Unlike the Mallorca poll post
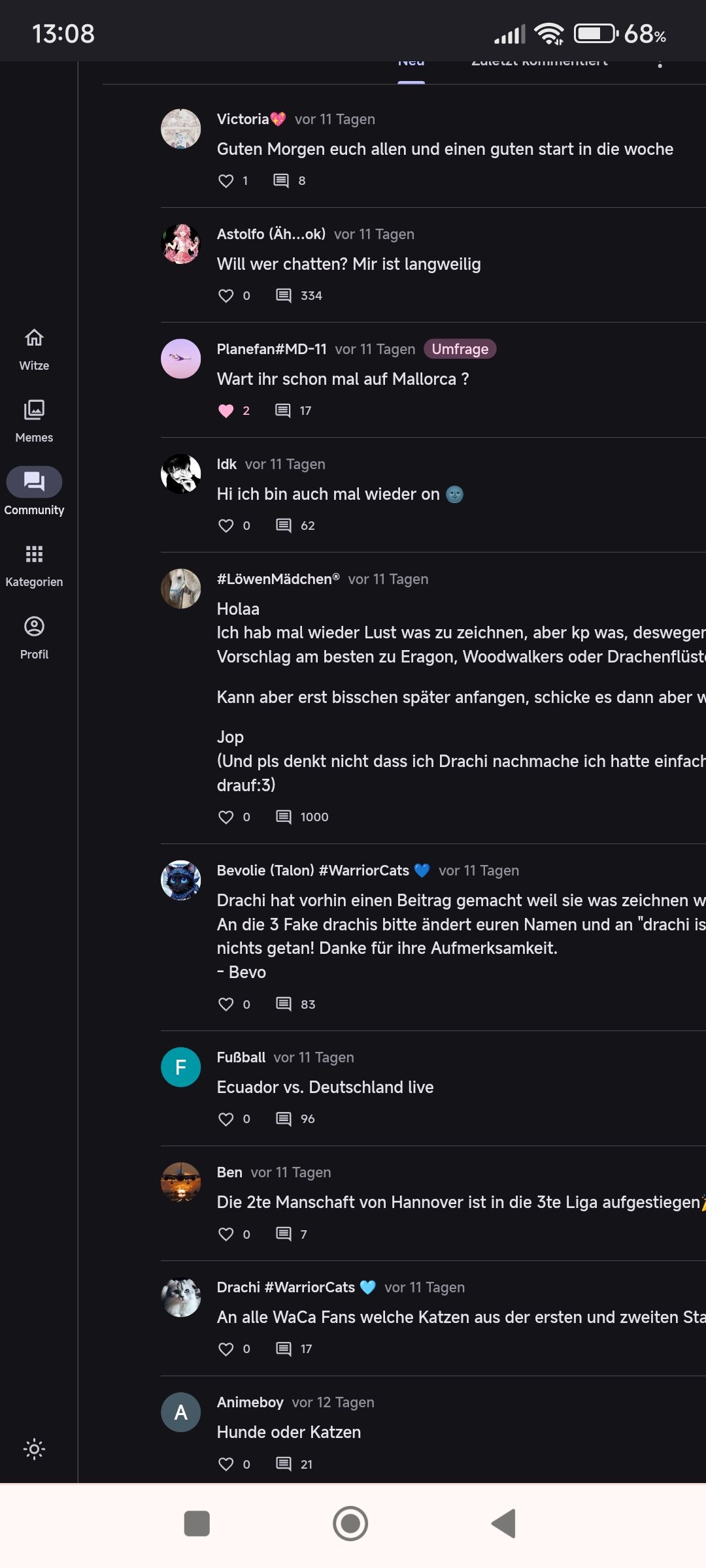The width and height of the screenshot is (706, 1568). click(226, 410)
